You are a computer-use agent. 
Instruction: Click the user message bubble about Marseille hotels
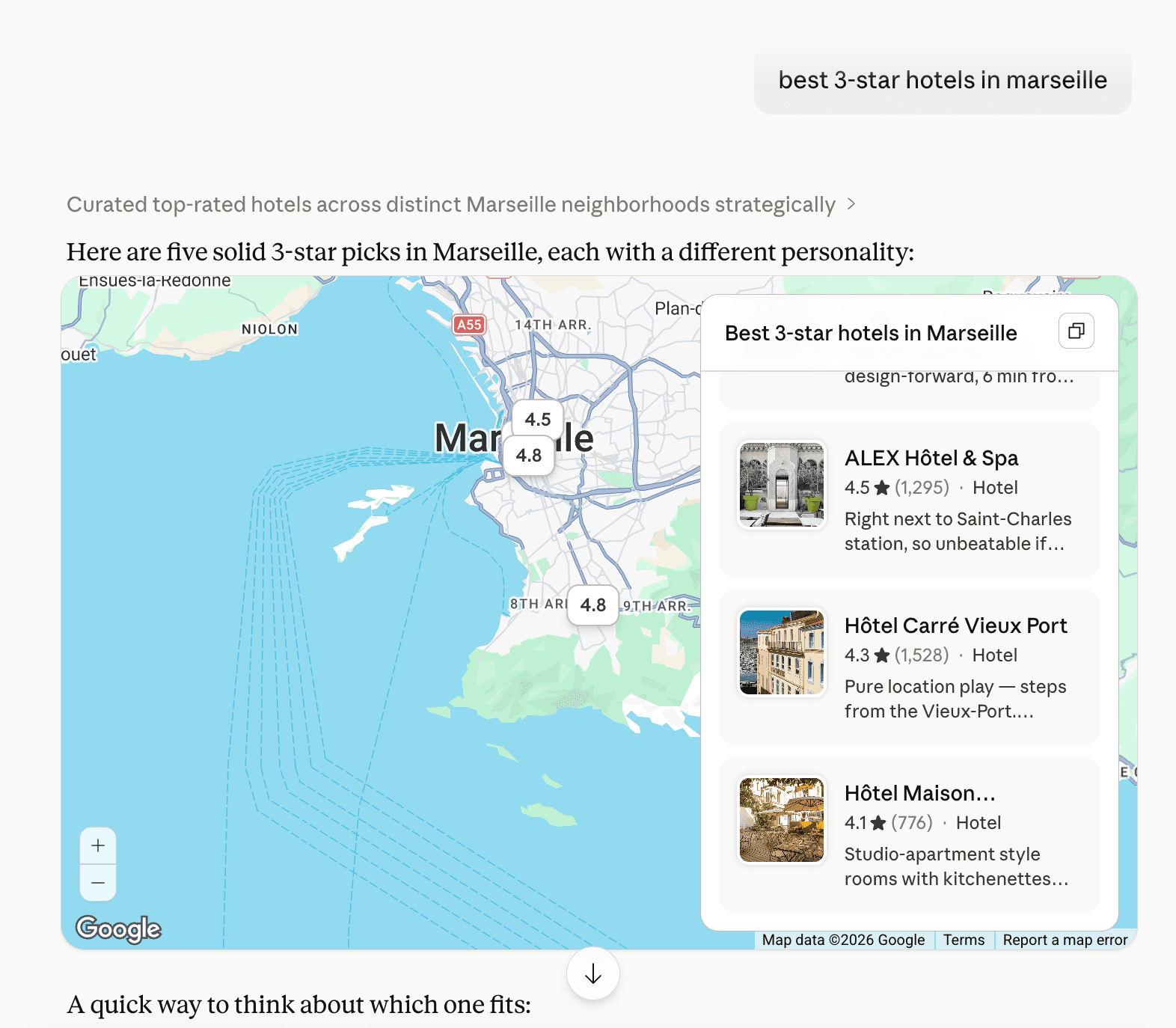(x=943, y=80)
